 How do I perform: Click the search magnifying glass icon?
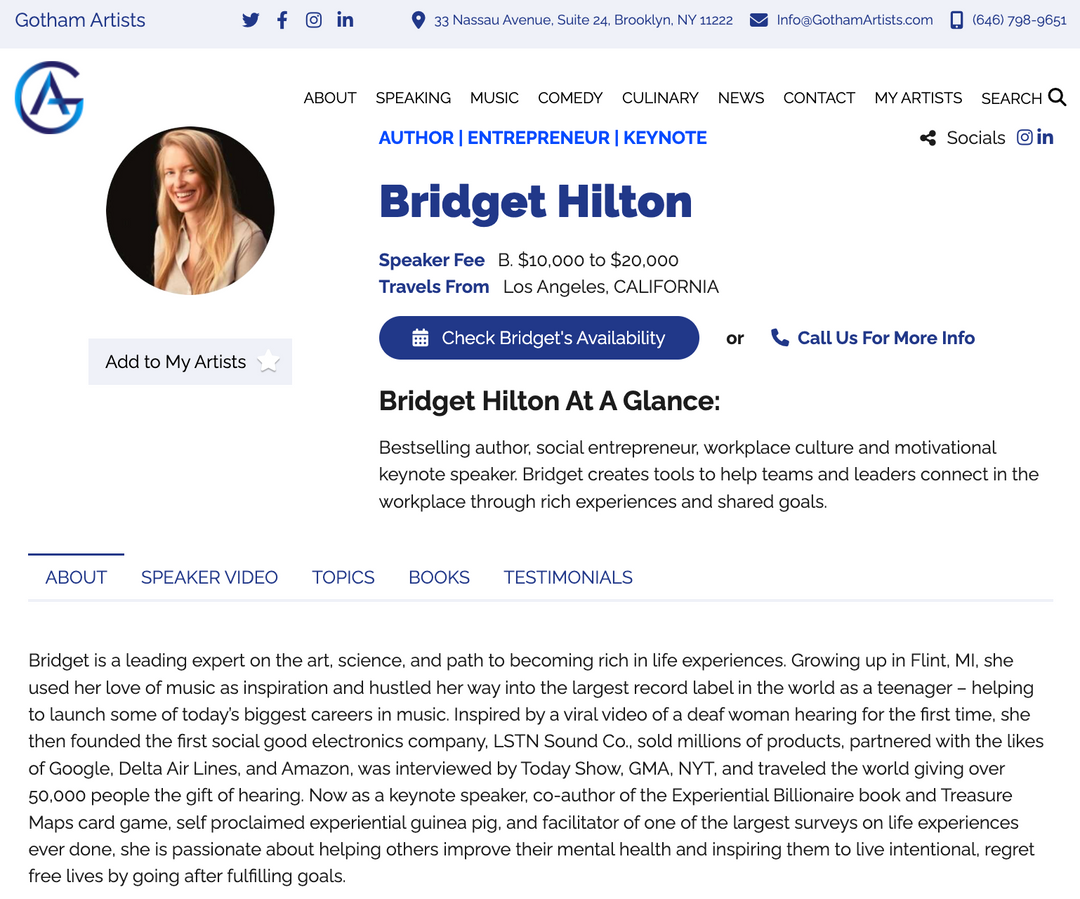point(1057,97)
